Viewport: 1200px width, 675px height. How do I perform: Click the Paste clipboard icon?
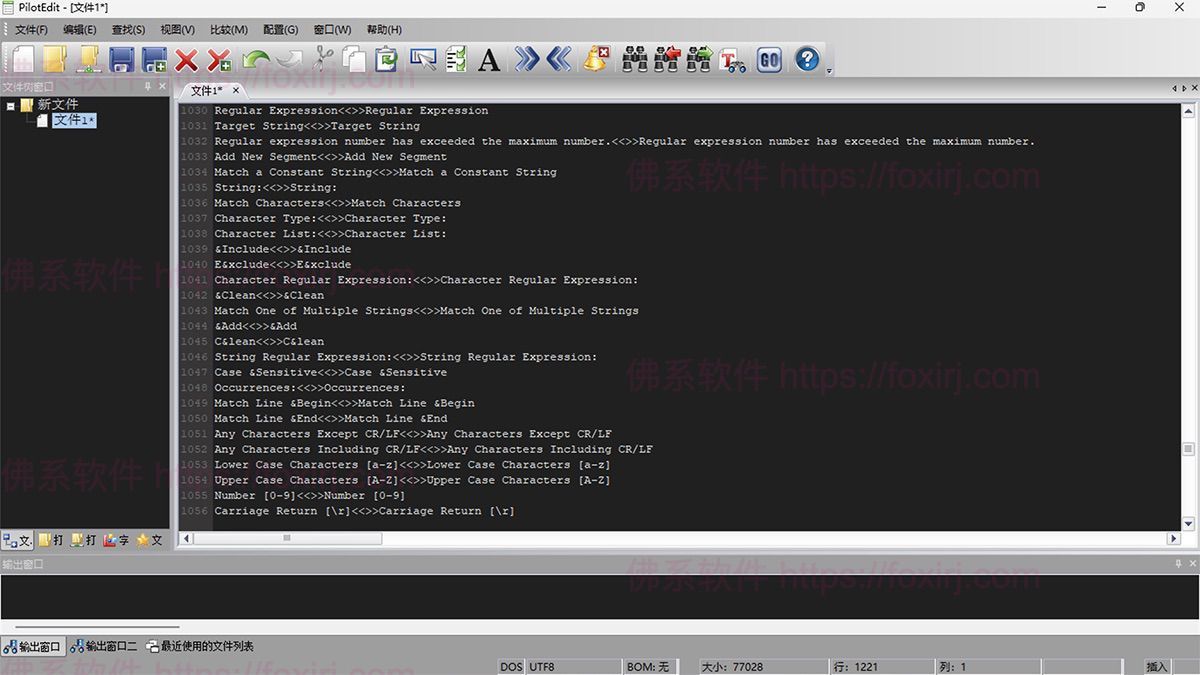point(387,60)
